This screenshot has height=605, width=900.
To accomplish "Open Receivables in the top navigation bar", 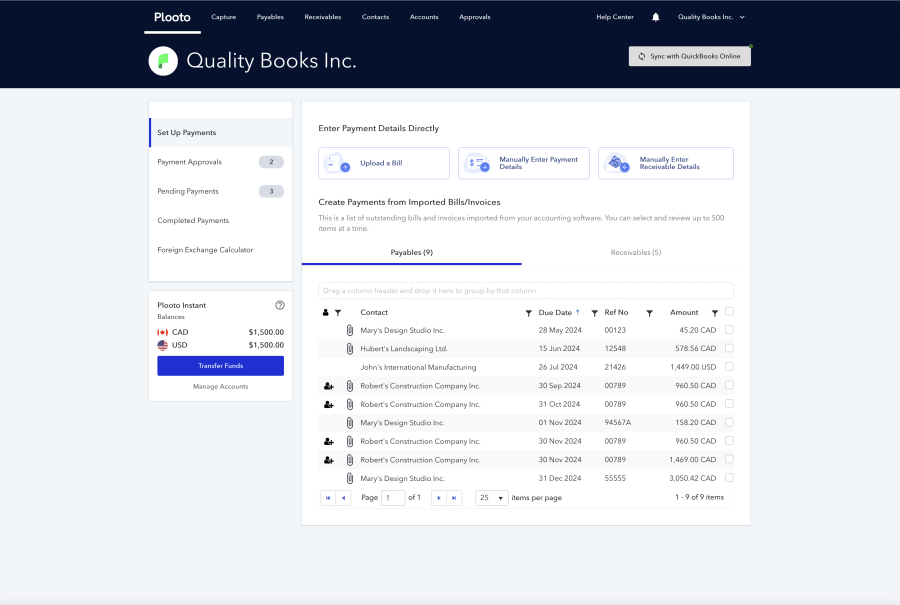I will [323, 17].
